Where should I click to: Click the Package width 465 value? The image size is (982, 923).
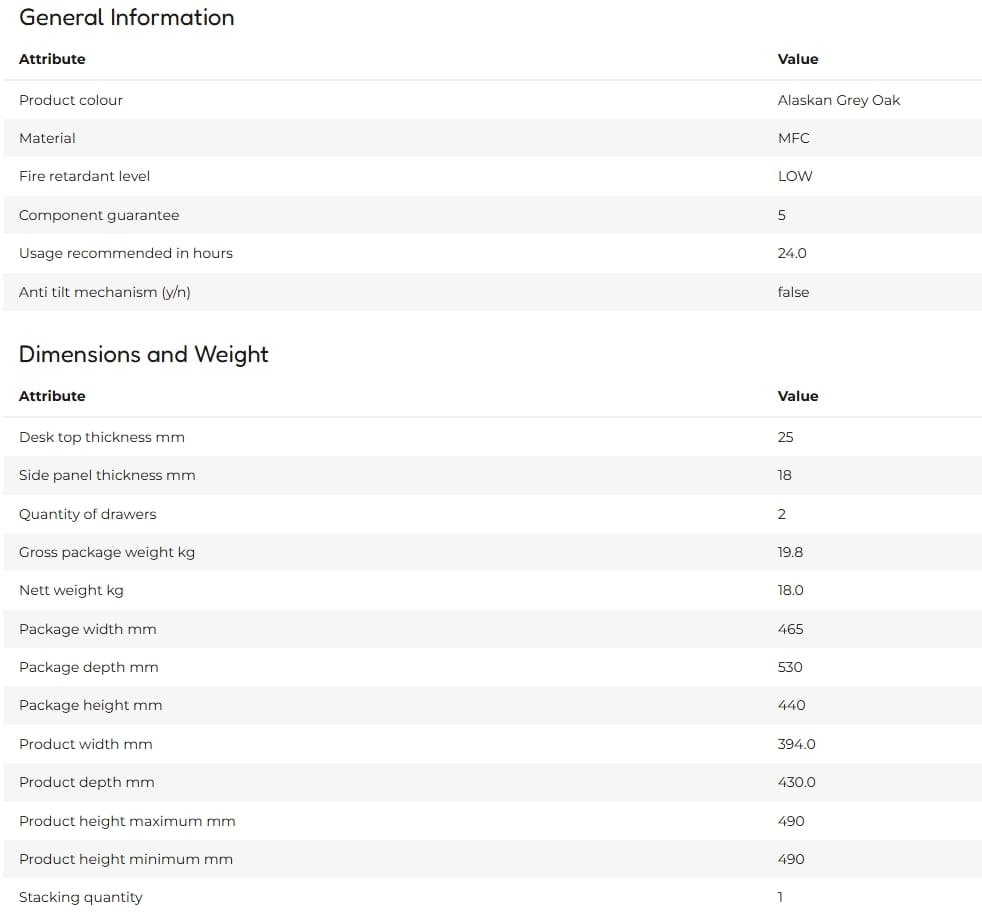point(790,629)
